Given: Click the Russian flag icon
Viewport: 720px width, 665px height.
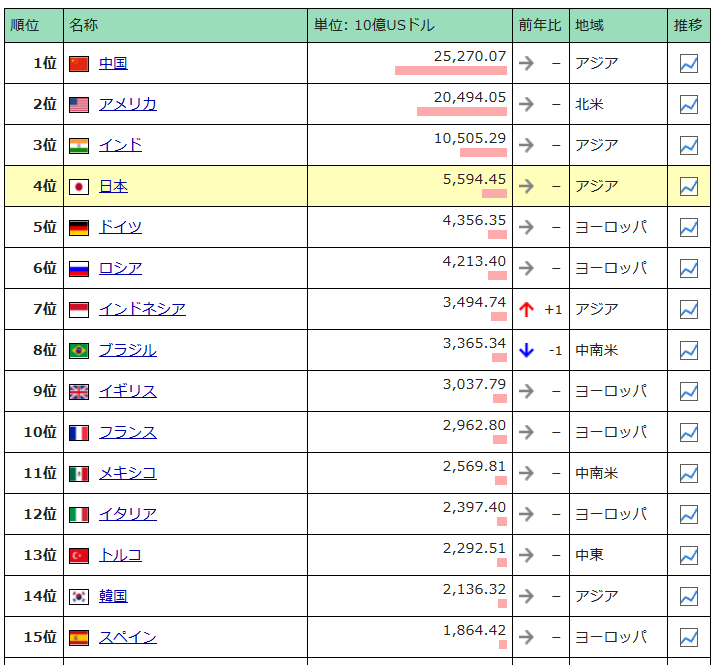Looking at the screenshot, I should 79,269.
